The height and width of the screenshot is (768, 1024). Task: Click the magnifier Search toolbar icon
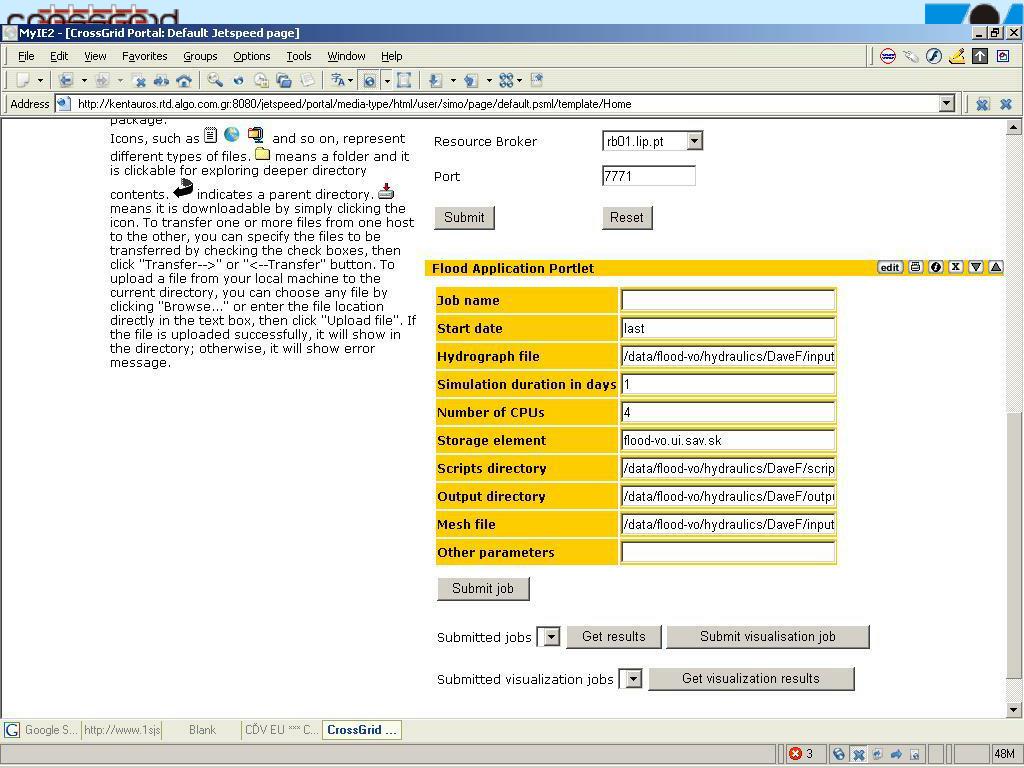point(215,80)
